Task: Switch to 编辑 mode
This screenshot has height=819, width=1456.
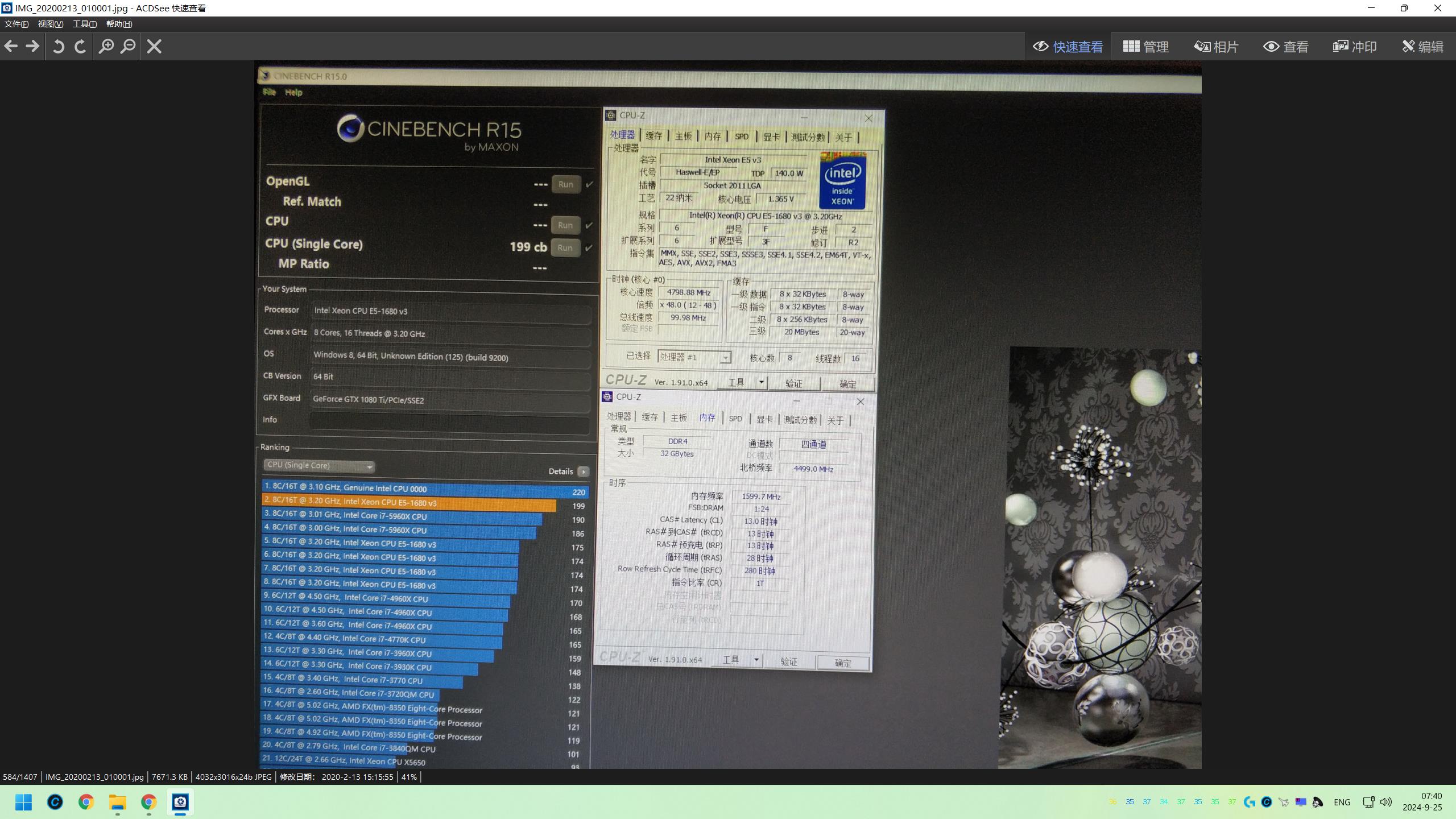Action: (x=1422, y=47)
